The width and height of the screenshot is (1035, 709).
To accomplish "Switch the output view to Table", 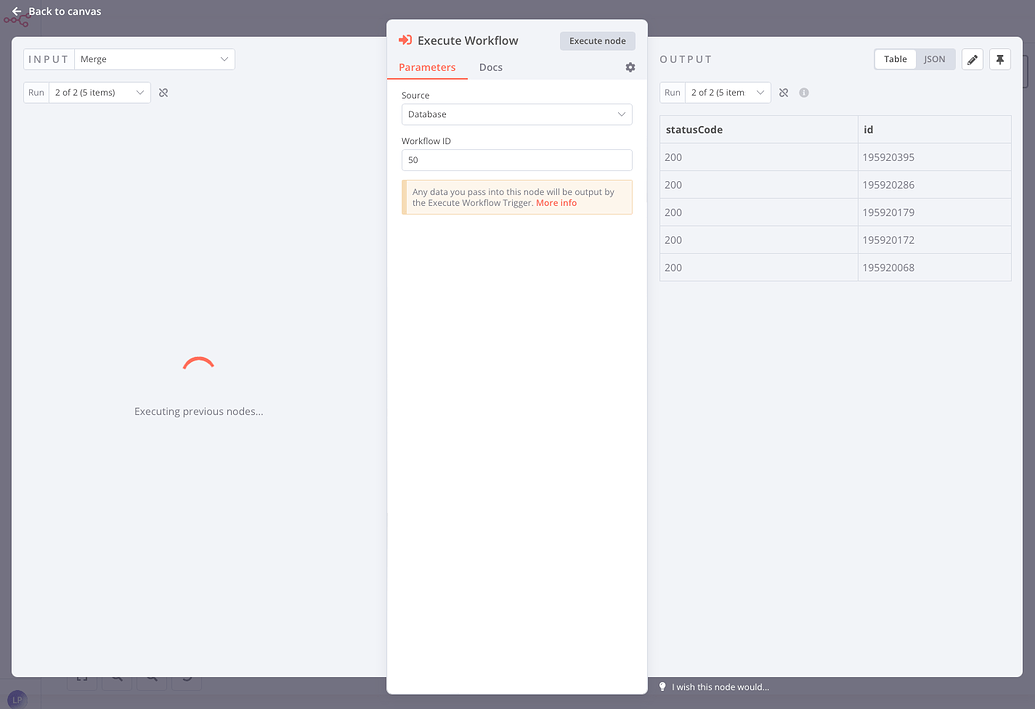I will pos(894,59).
